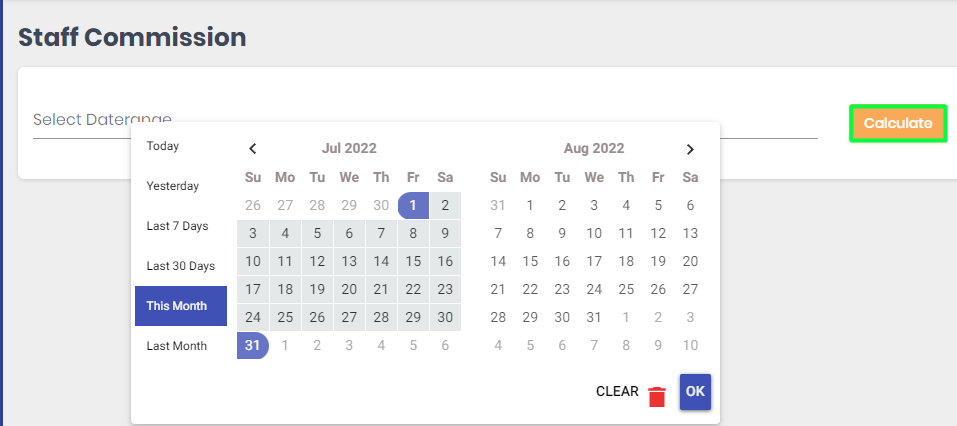This screenshot has width=957, height=426.
Task: Click the orange Calculate button
Action: pos(898,123)
